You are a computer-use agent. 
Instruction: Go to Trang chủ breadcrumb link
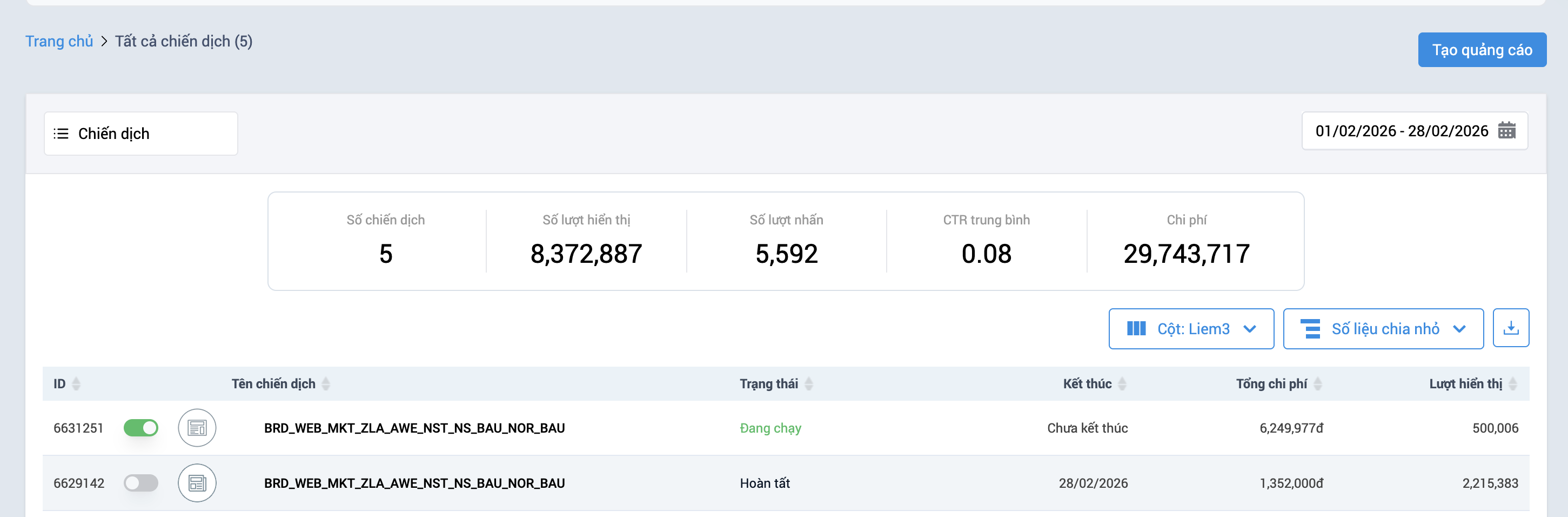pos(59,41)
